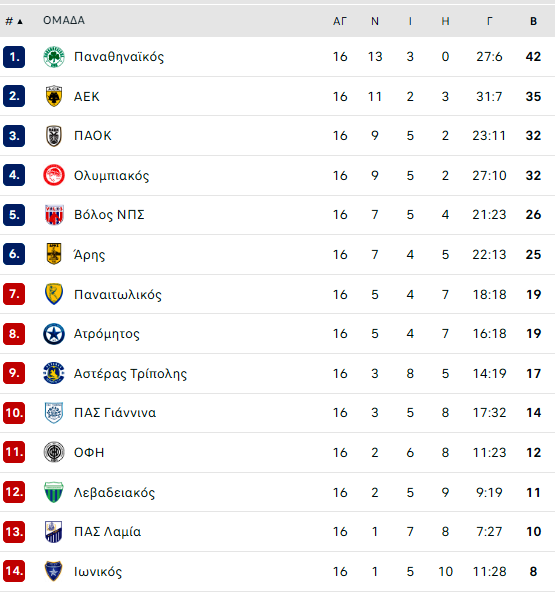Screen dimensions: 555x600
Task: Open the ΠΑΣ Γιάννινα team link
Action: (115, 412)
